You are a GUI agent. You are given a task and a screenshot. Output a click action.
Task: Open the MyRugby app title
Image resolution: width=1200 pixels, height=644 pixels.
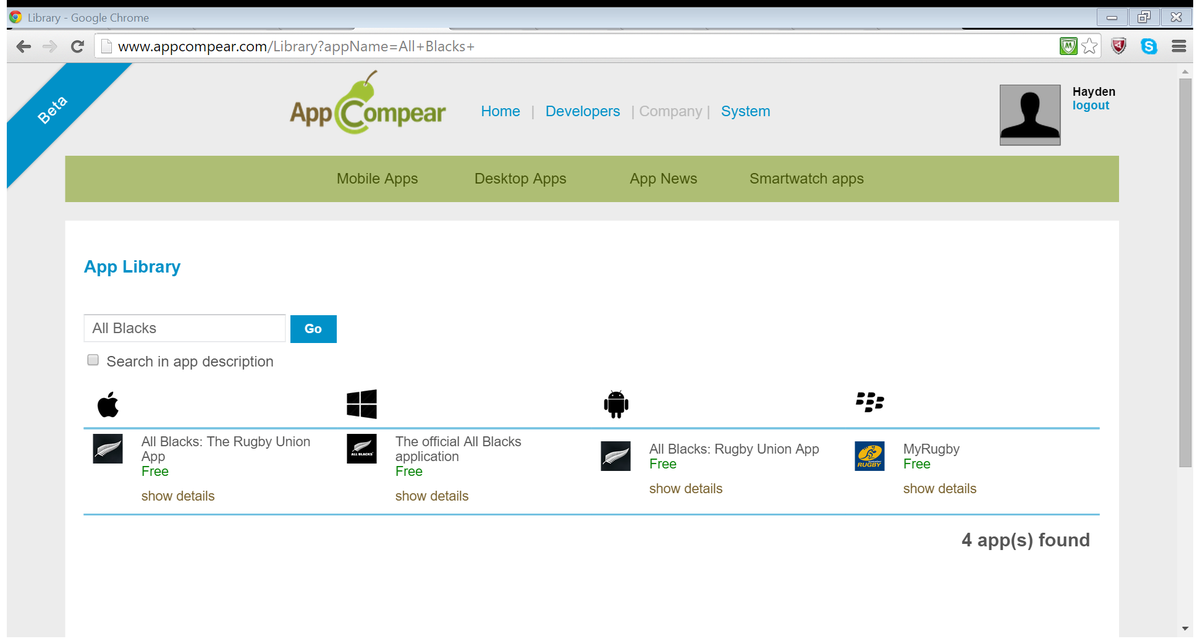click(x=931, y=449)
